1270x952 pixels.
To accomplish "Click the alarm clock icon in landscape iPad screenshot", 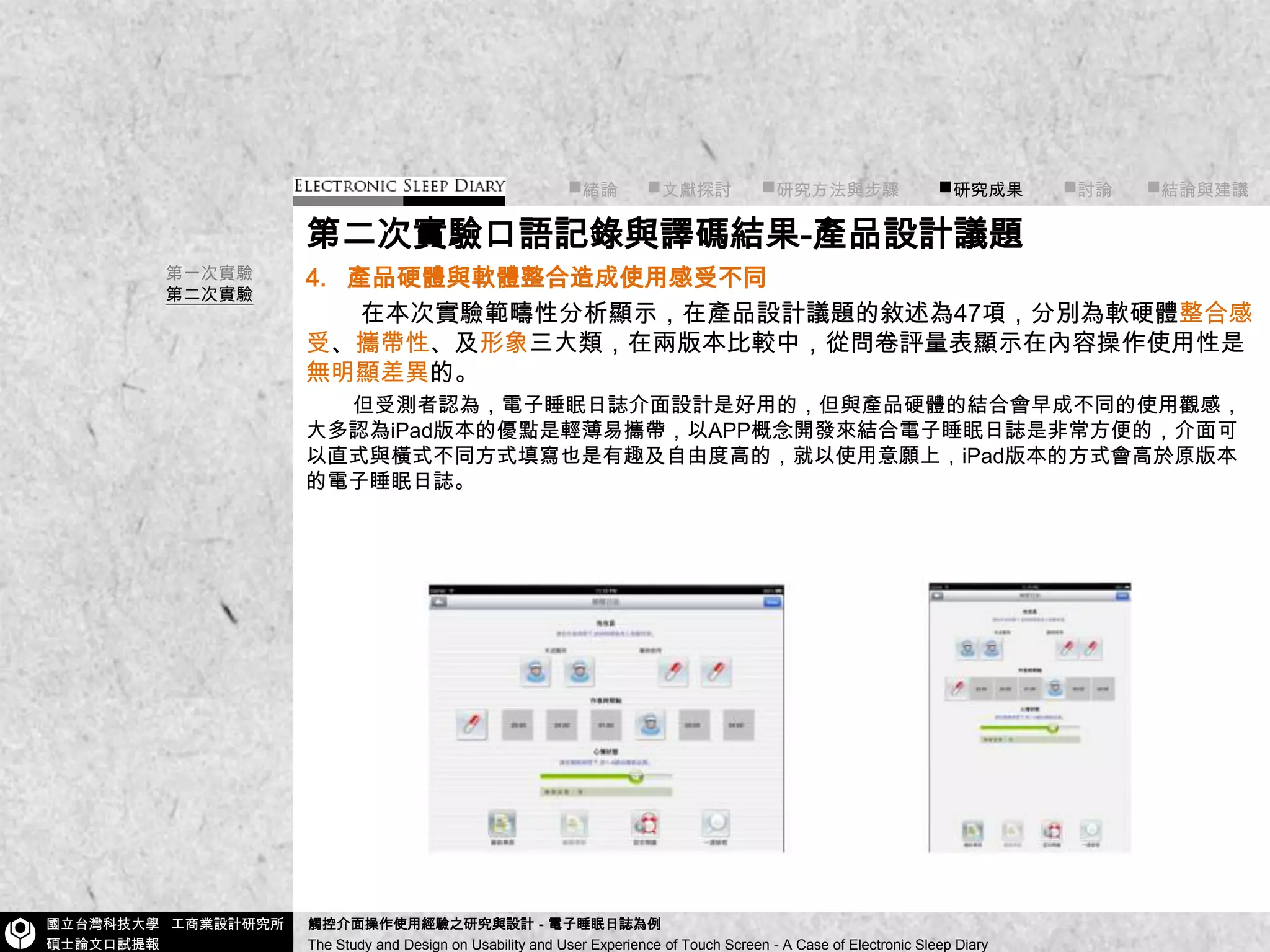I will (646, 824).
